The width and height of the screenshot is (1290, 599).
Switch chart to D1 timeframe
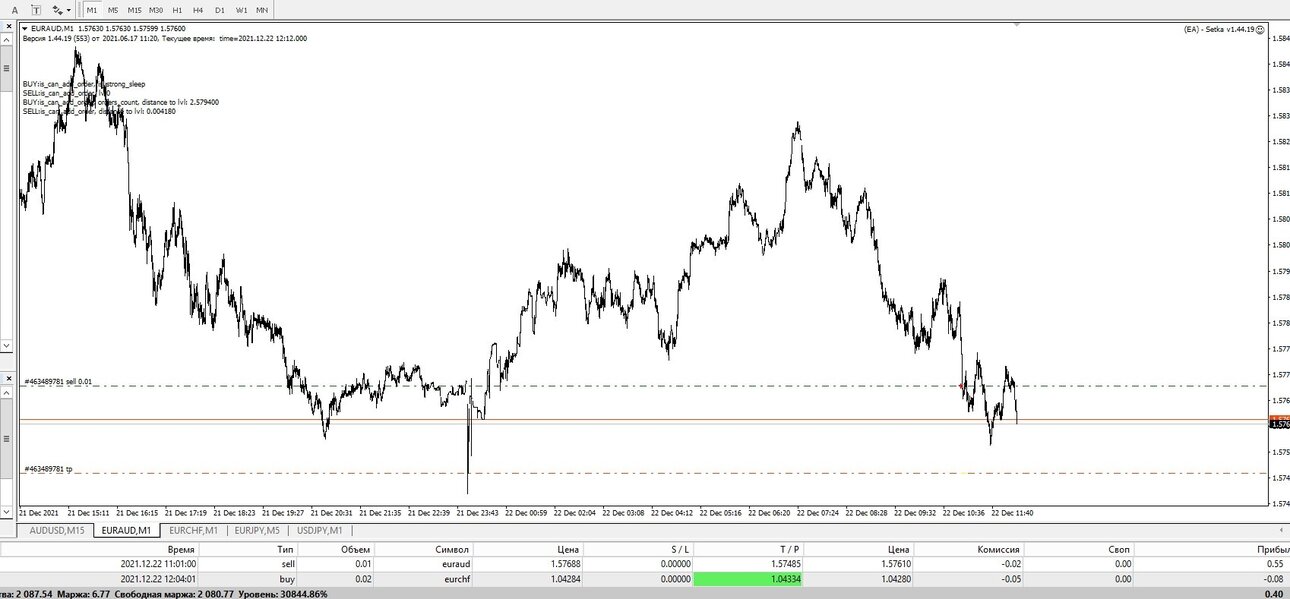pos(220,9)
